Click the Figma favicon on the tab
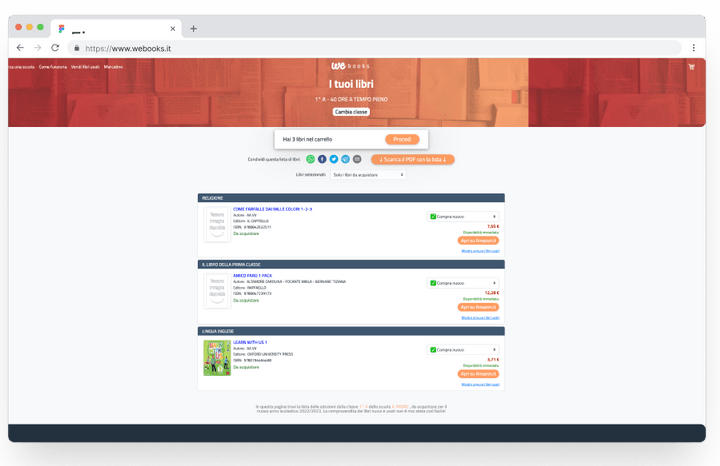The width and height of the screenshot is (720, 466). pyautogui.click(x=62, y=28)
